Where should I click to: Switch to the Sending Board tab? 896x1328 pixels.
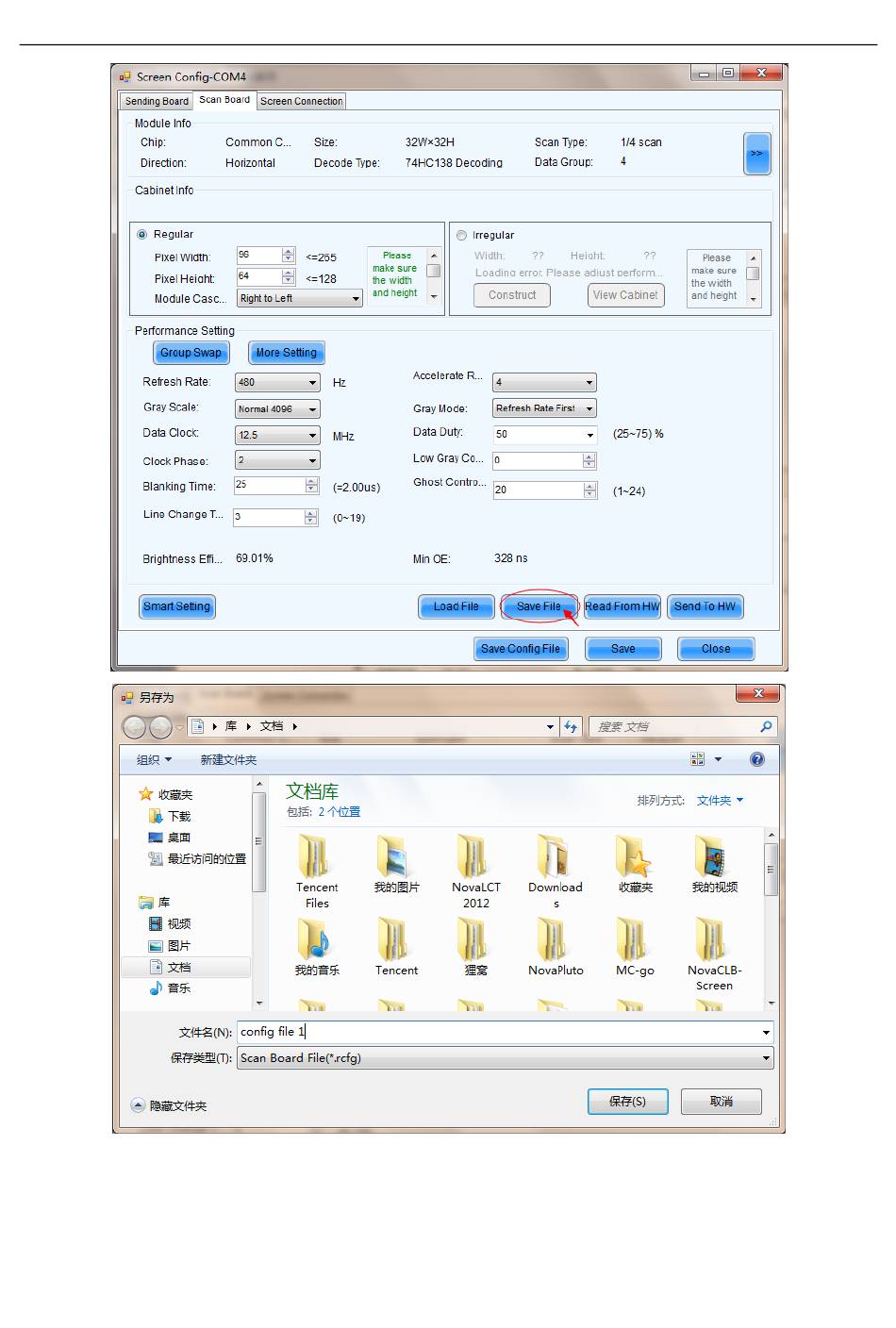tap(157, 101)
